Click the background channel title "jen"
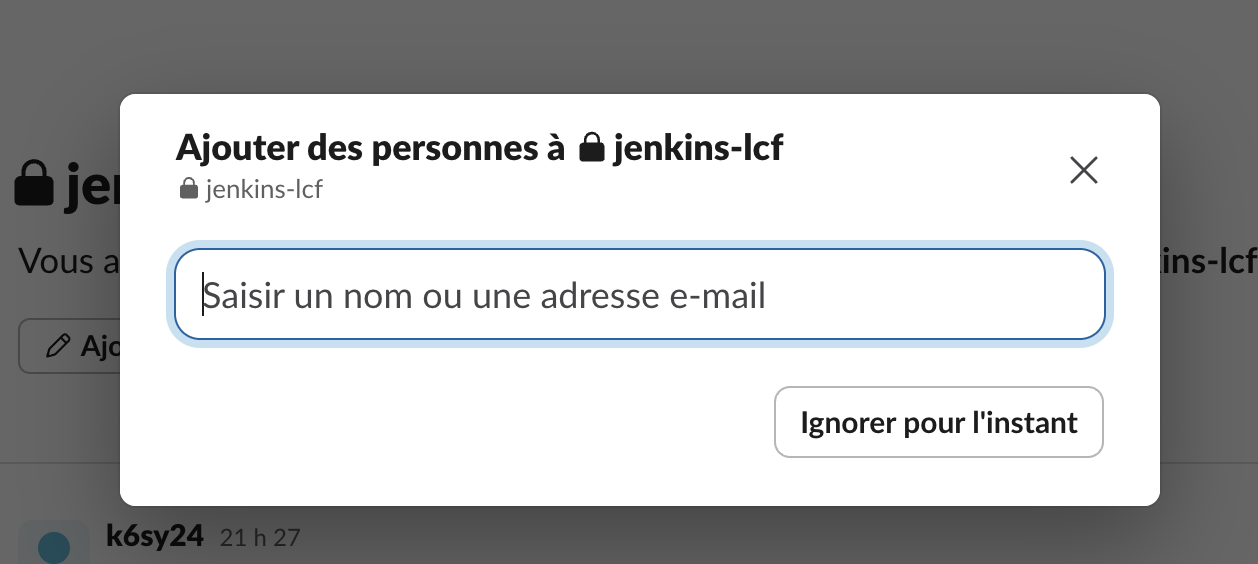 [x=92, y=188]
